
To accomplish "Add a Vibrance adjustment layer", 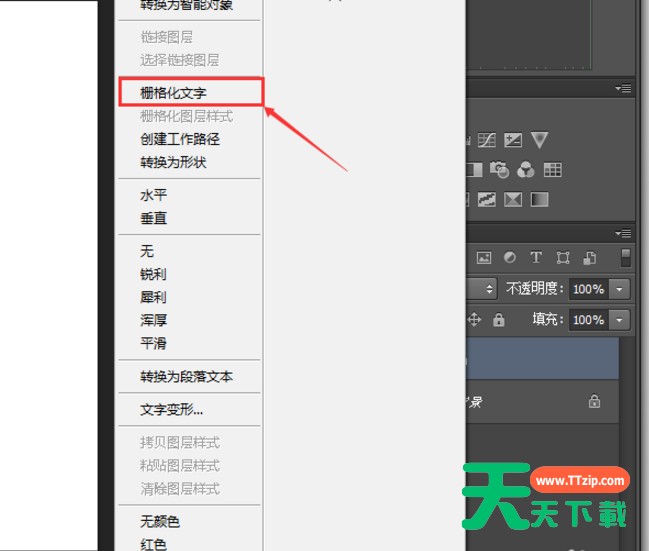I will (539, 141).
